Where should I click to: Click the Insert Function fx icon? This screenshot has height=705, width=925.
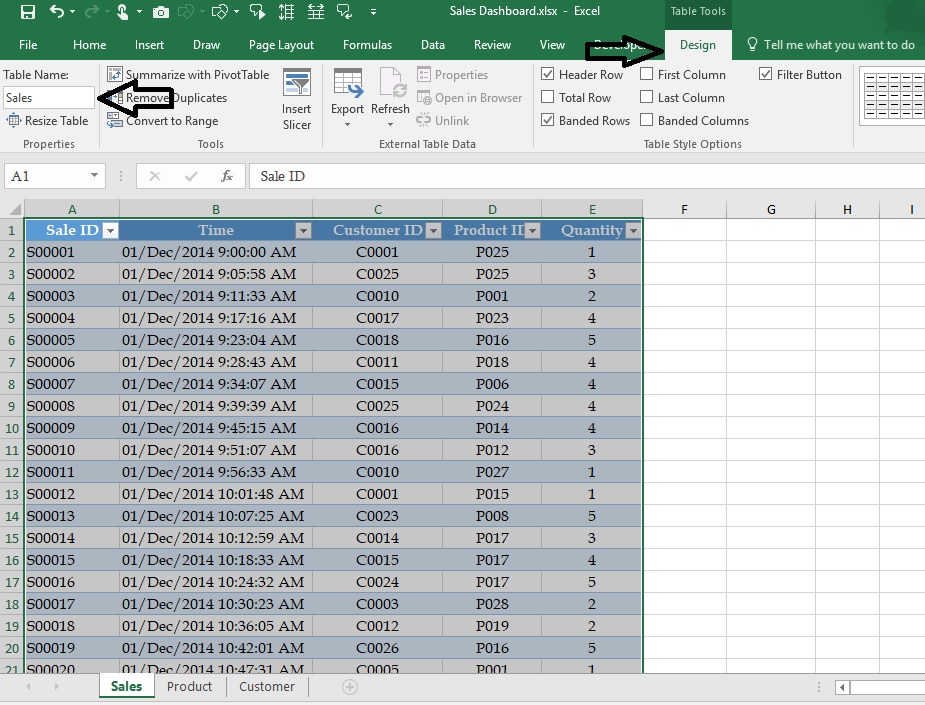click(x=227, y=176)
